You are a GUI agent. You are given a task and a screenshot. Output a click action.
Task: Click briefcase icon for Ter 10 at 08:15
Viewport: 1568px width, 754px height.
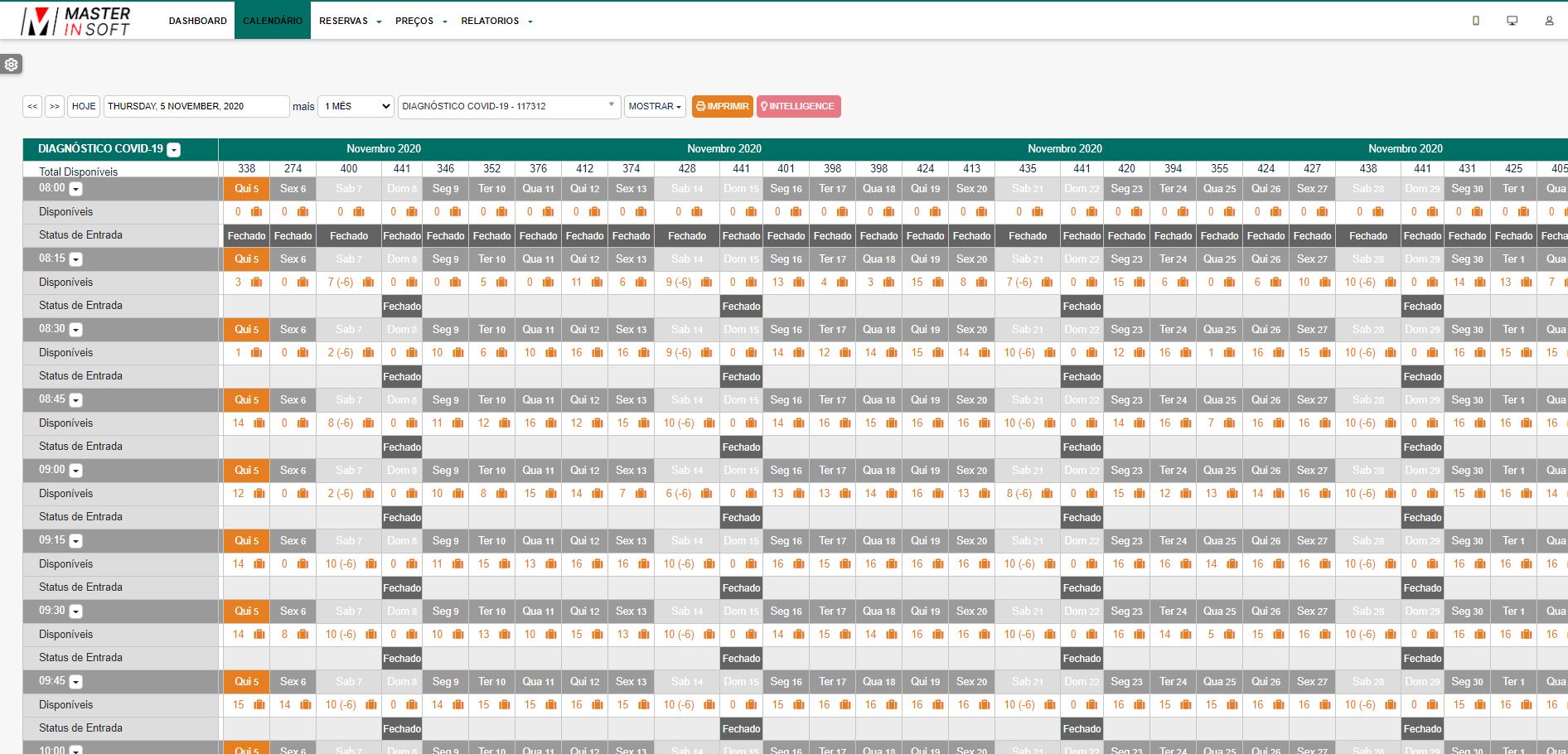click(502, 283)
